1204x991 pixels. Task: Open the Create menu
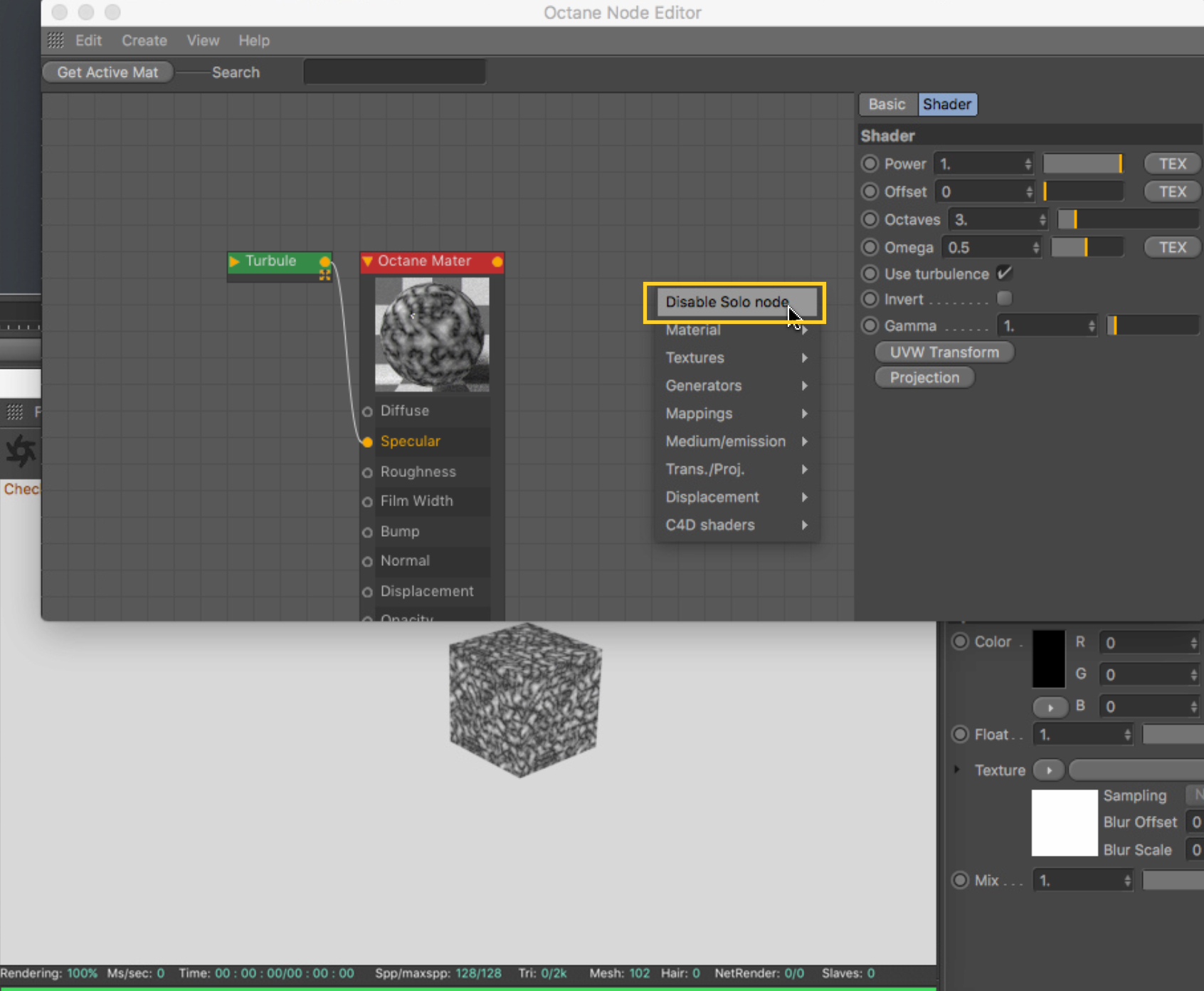tap(144, 41)
